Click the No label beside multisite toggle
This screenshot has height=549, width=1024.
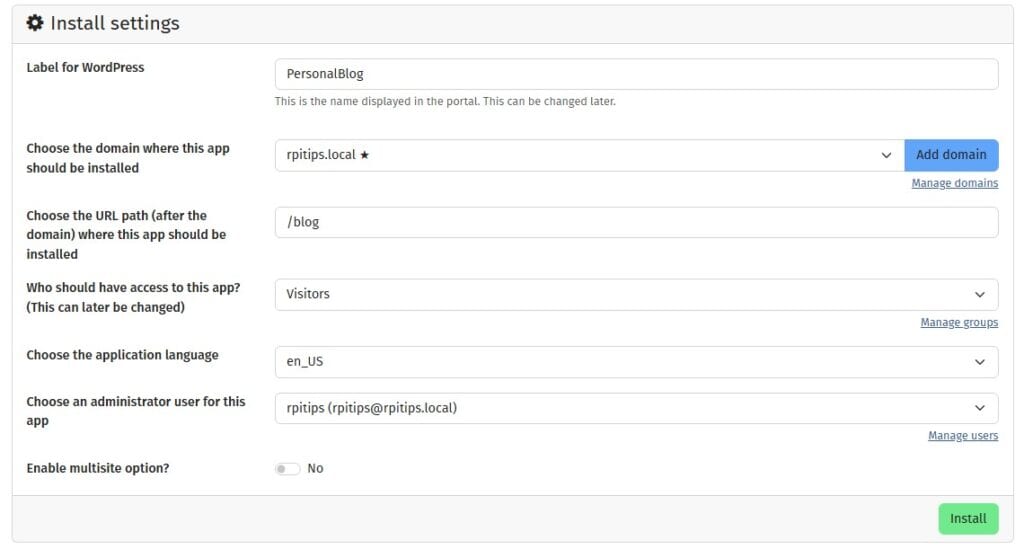315,469
